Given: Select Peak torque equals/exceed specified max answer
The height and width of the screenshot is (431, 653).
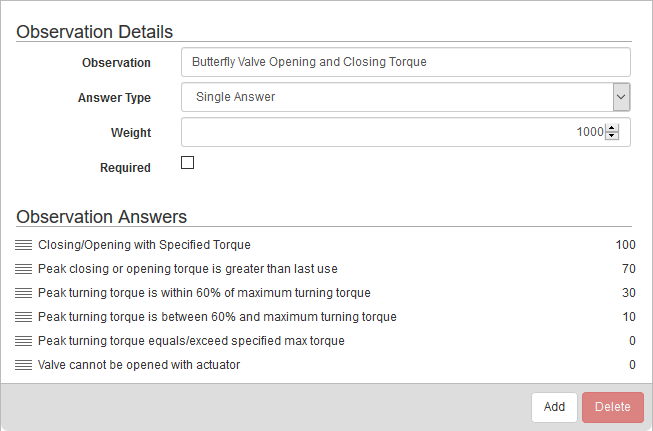Looking at the screenshot, I should pyautogui.click(x=191, y=341).
